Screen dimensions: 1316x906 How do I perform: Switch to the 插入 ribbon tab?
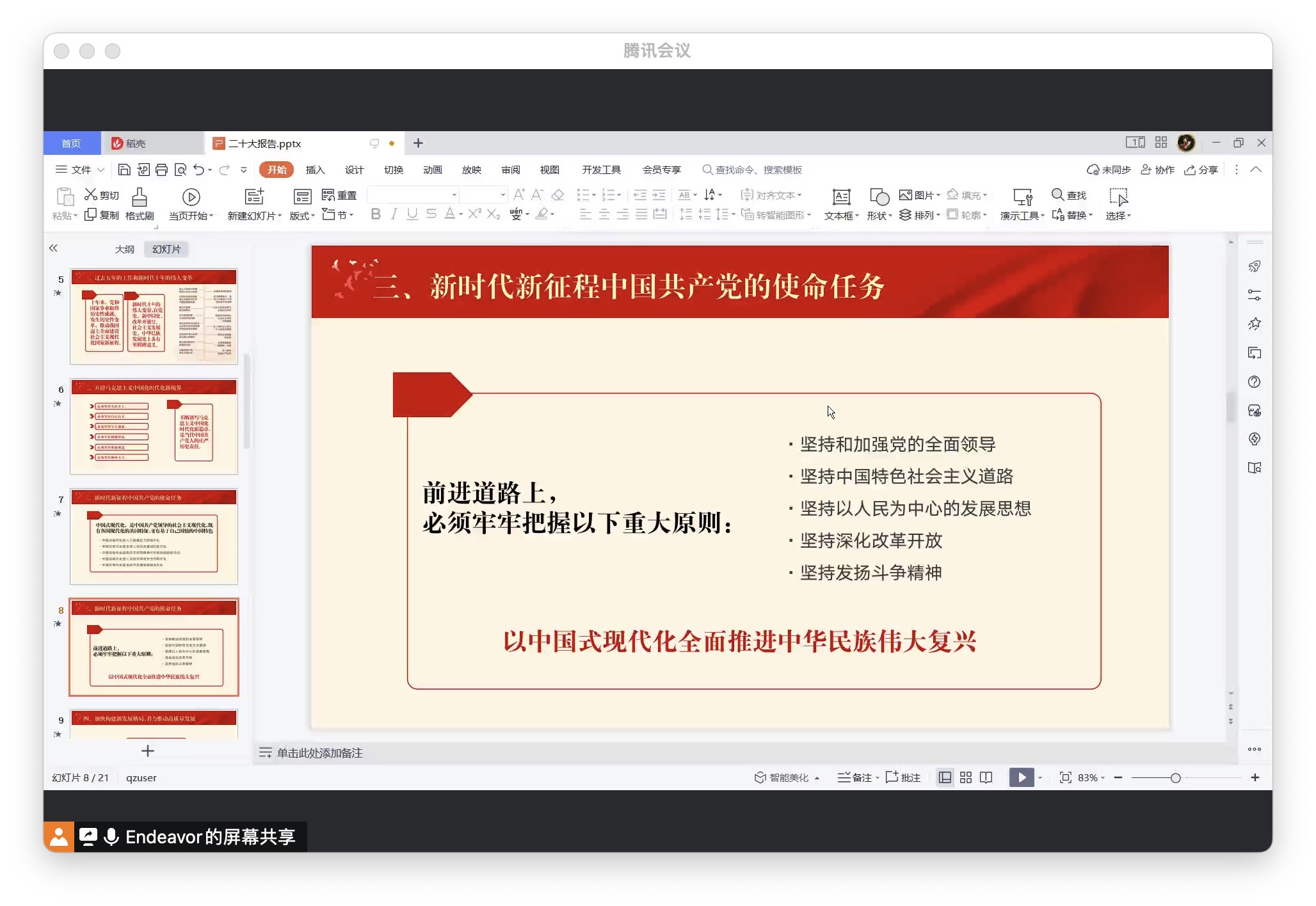coord(316,170)
